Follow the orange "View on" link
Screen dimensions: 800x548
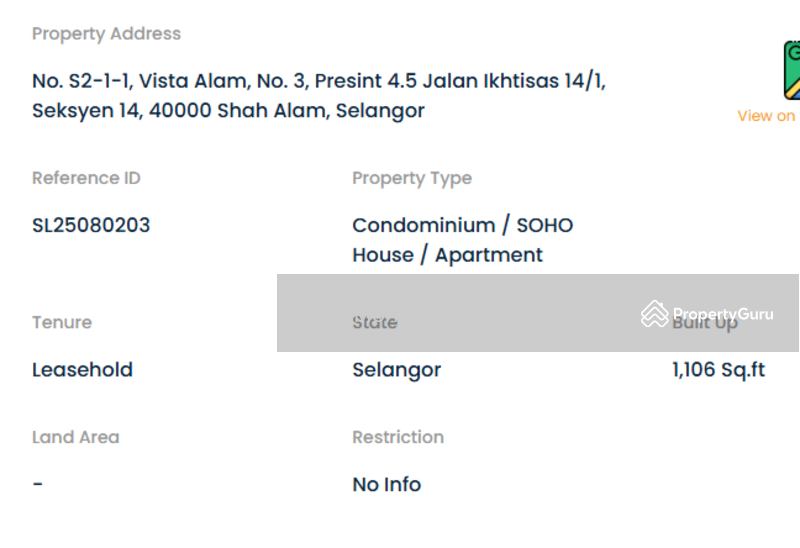point(766,116)
